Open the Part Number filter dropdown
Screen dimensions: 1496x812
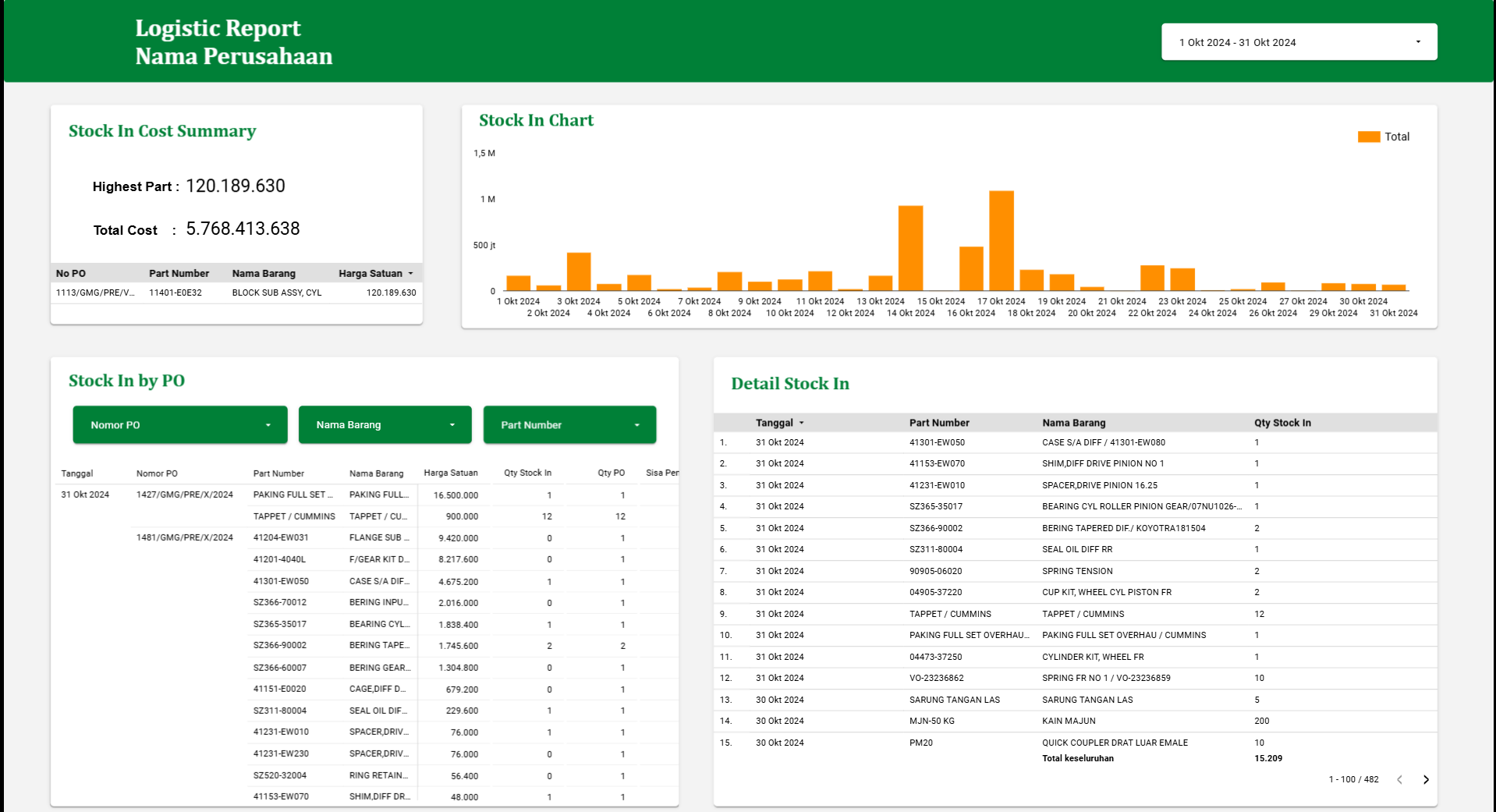pyautogui.click(x=569, y=425)
